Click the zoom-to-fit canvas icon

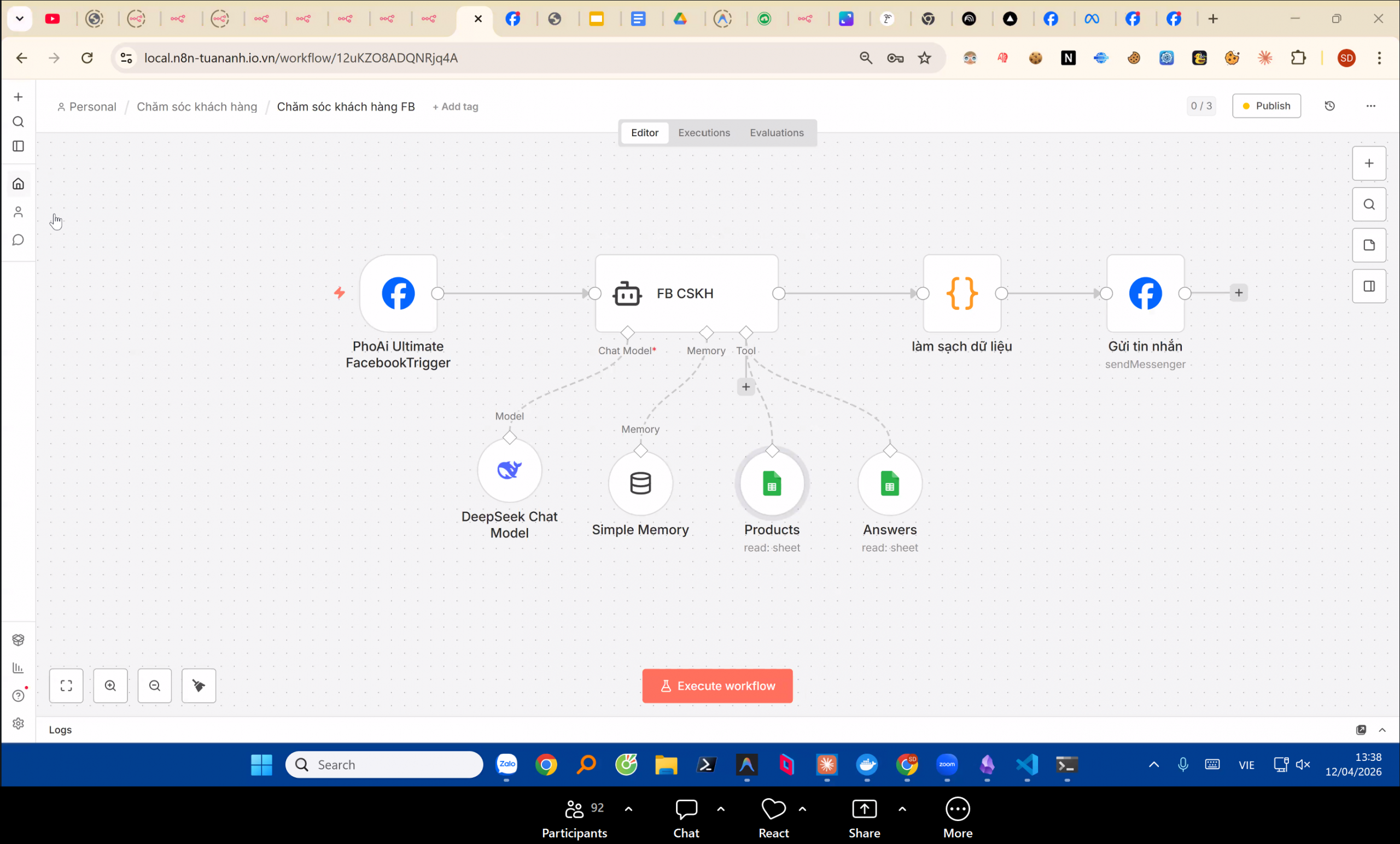click(66, 685)
